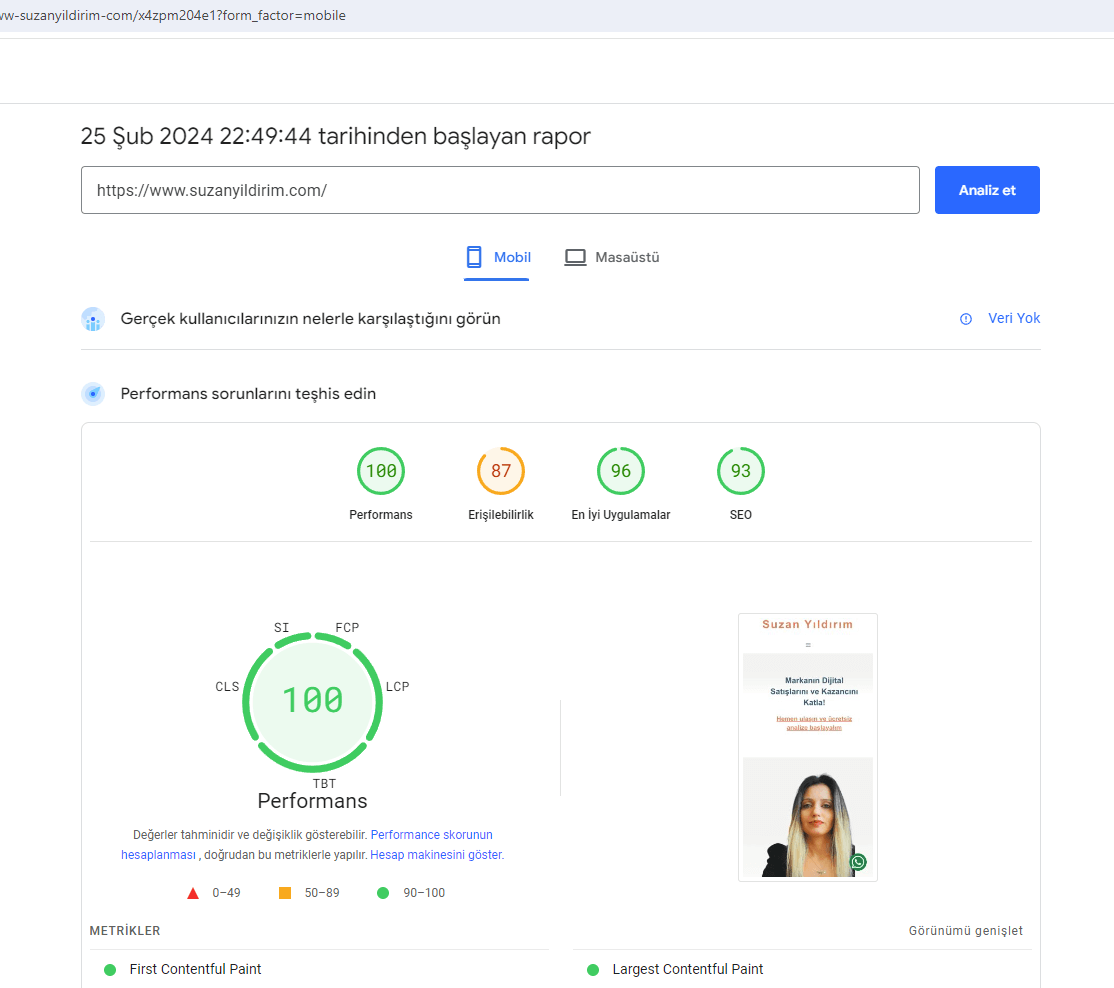Click the large 100 Performans gauge

click(312, 700)
